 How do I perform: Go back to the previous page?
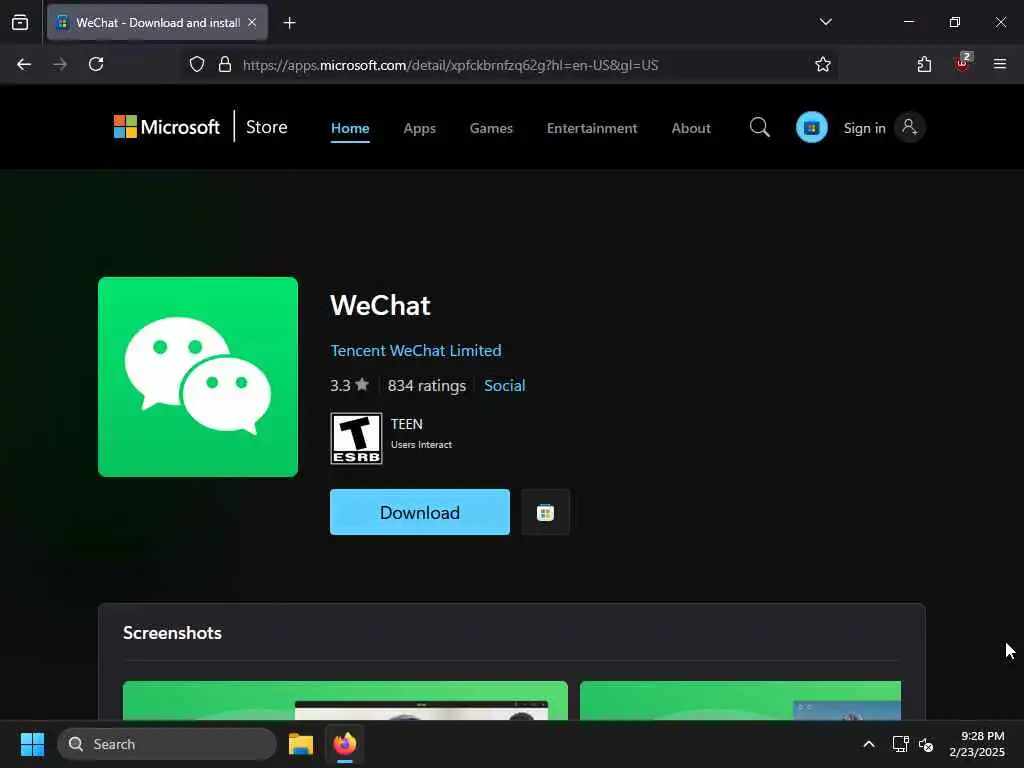click(x=24, y=64)
